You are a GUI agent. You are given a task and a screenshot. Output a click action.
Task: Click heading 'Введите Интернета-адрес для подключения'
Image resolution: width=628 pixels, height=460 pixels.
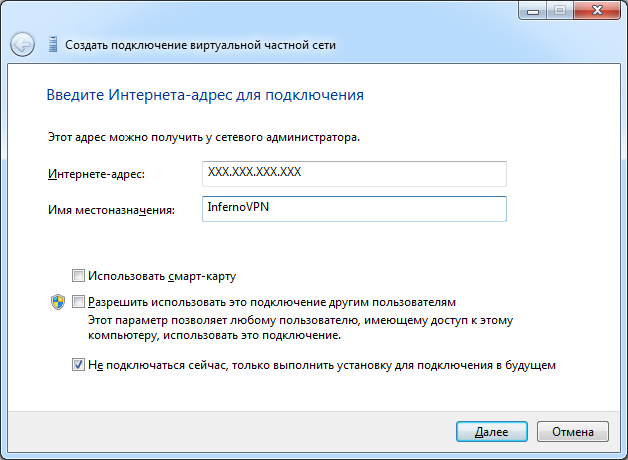click(205, 95)
